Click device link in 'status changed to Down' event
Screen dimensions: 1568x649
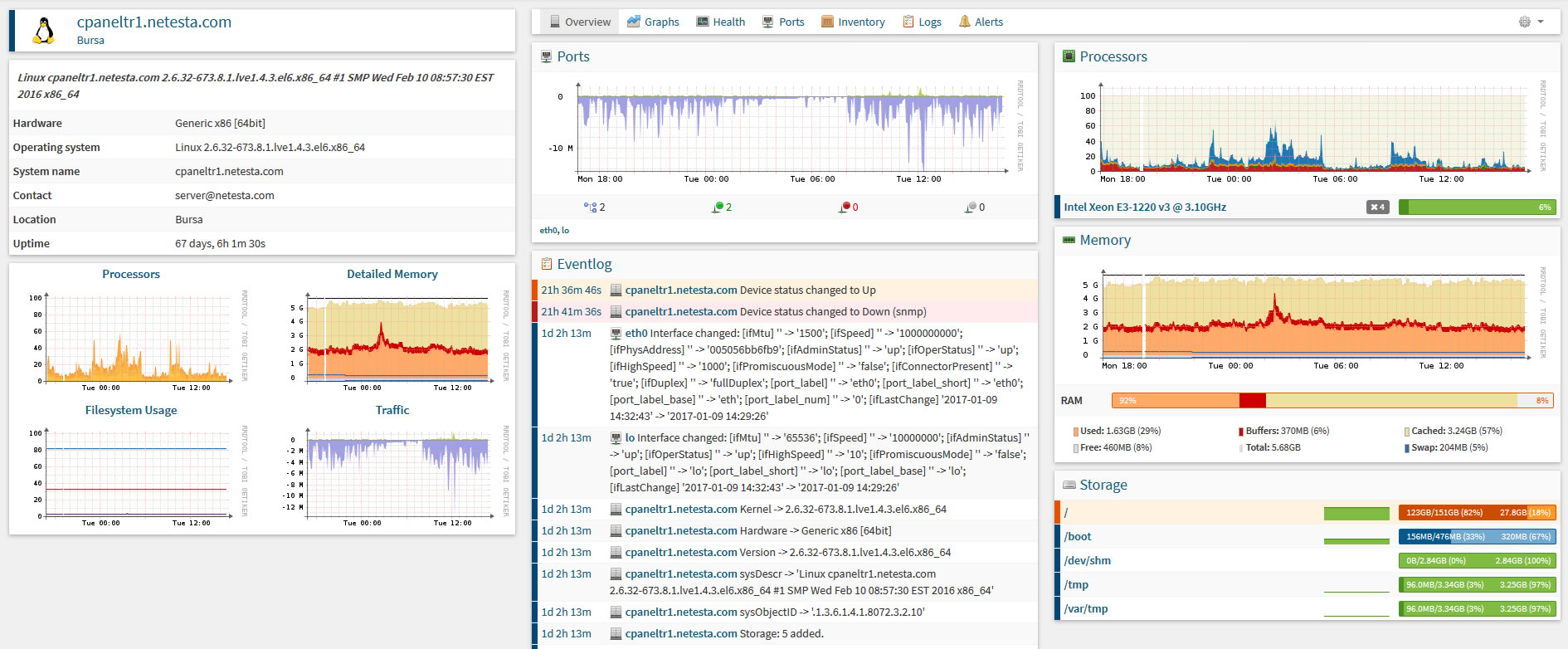pyautogui.click(x=681, y=312)
